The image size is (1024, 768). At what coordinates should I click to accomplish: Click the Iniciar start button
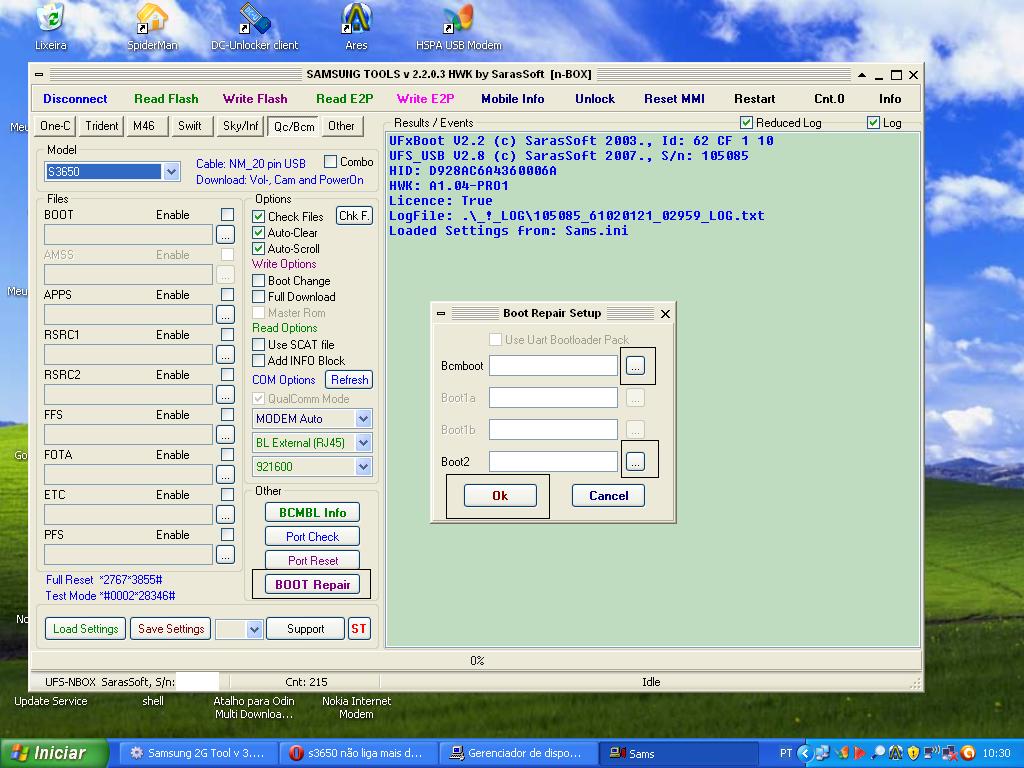coord(54,753)
